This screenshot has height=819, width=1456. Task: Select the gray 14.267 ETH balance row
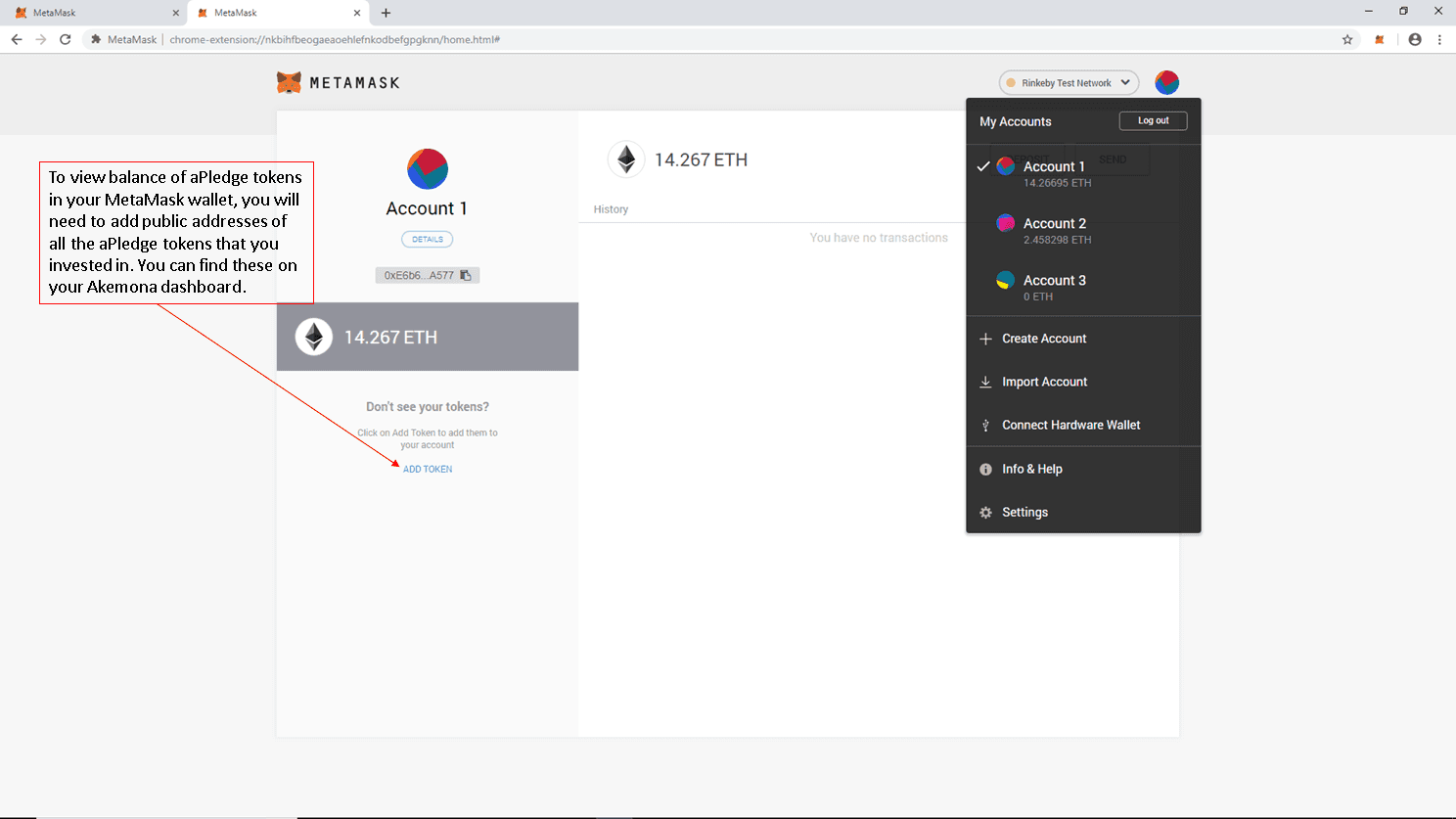pyautogui.click(x=428, y=337)
